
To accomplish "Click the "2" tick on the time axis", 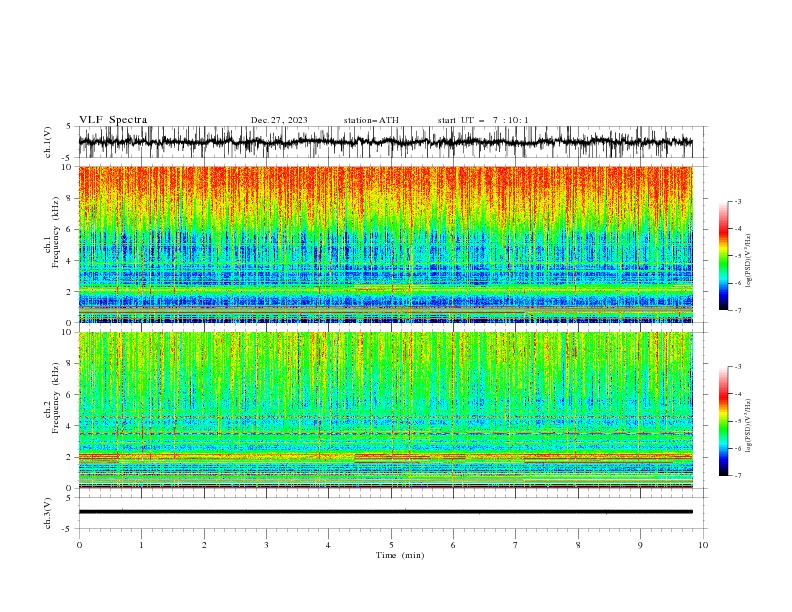I will pyautogui.click(x=204, y=545).
